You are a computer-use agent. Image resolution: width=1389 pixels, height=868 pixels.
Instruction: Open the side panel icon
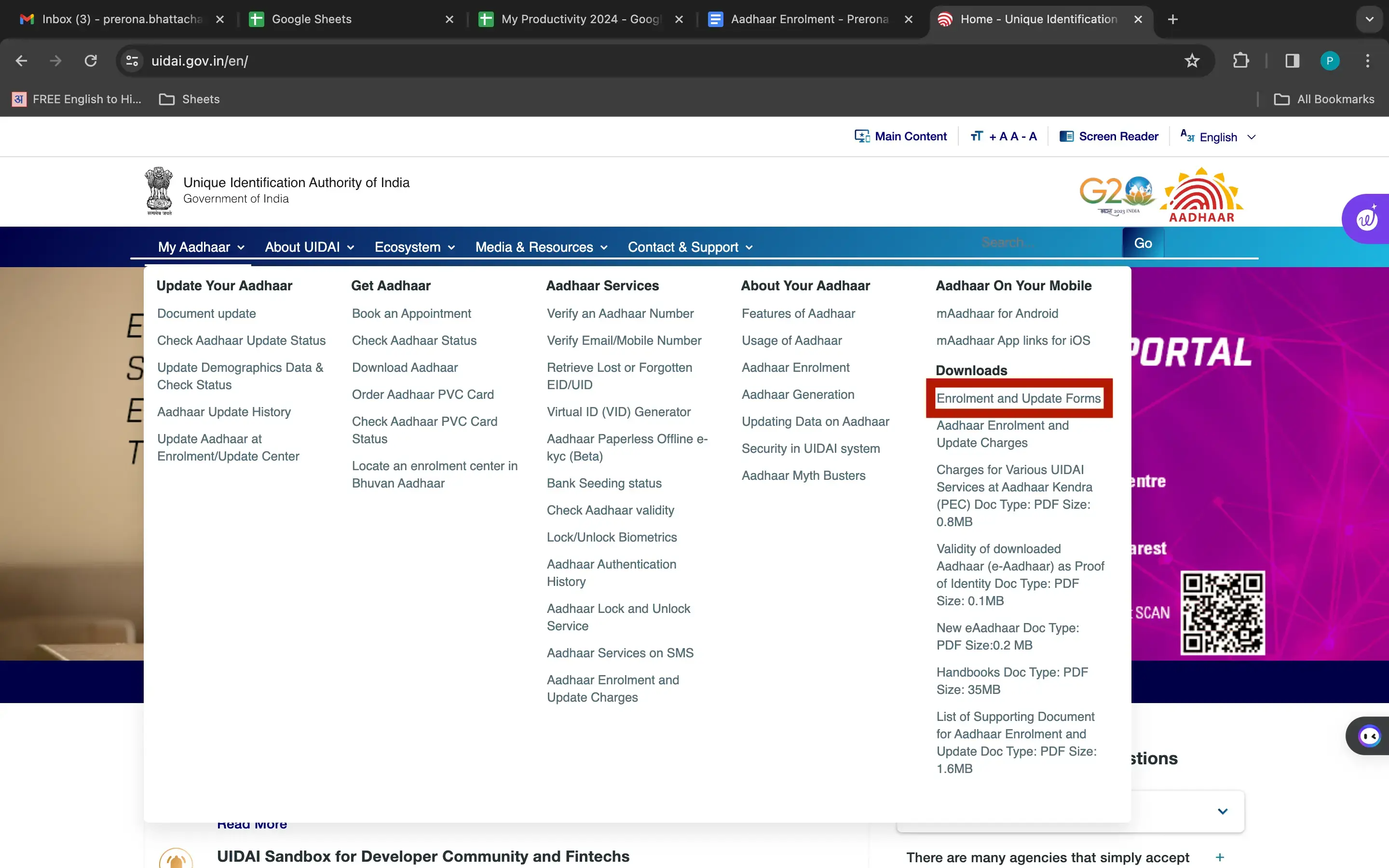coord(1292,61)
